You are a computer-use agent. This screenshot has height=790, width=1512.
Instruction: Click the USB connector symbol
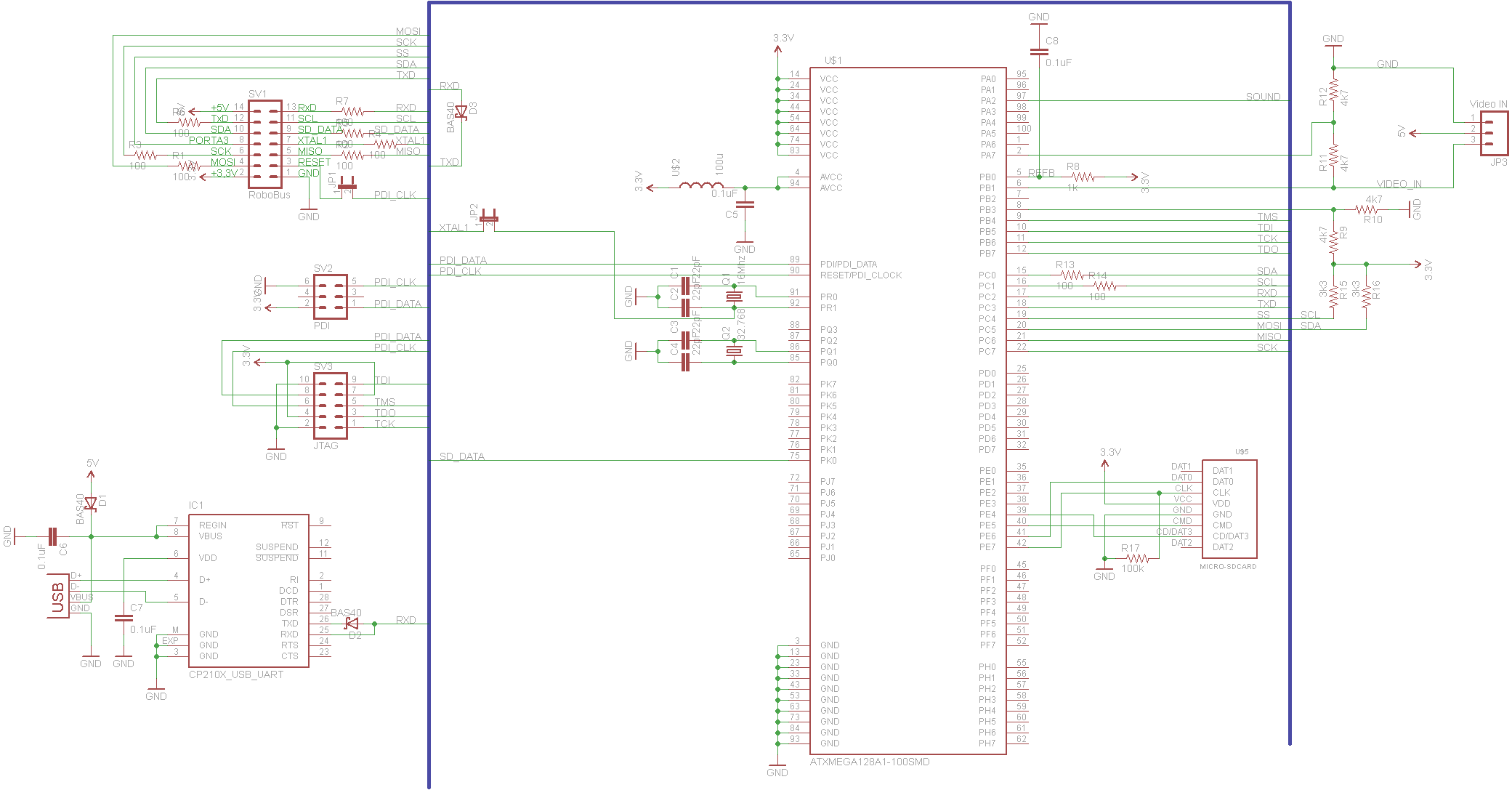[x=58, y=596]
